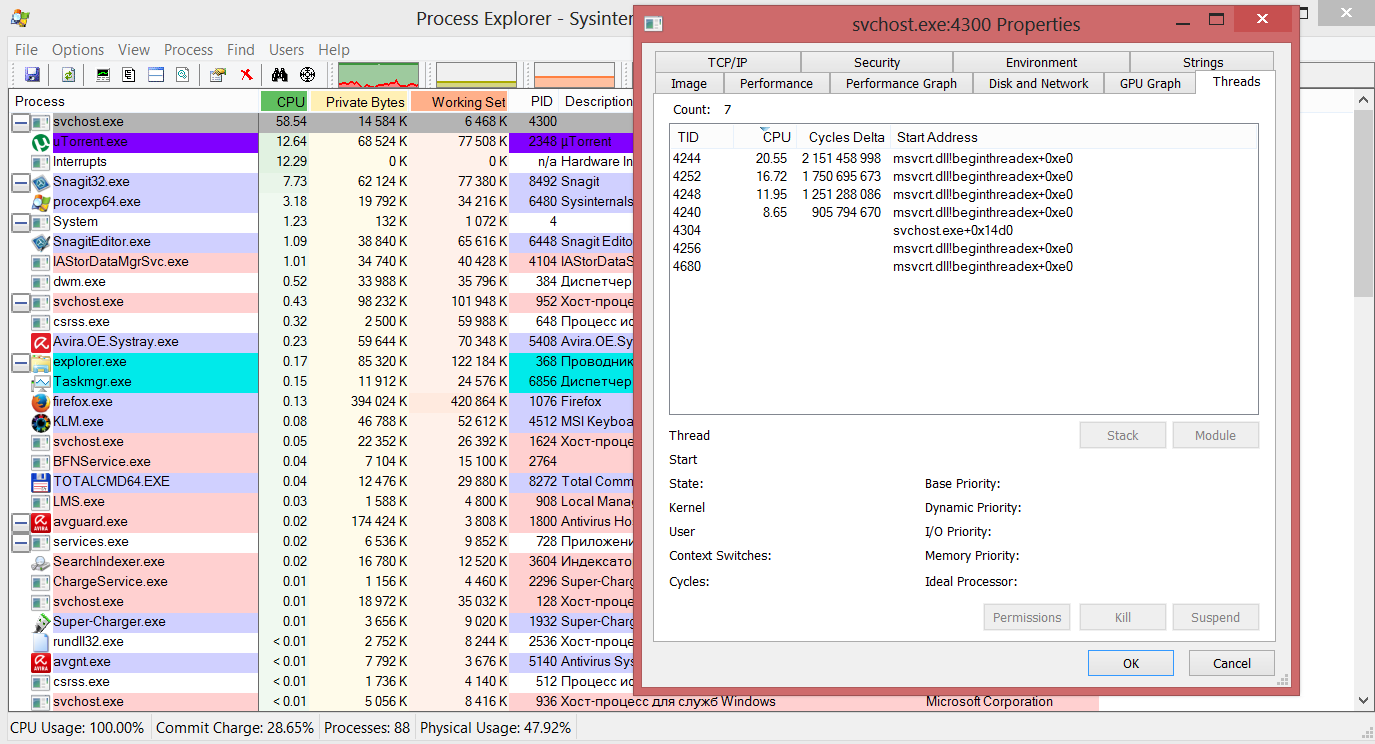
Task: Collapse the avguard.exe process tree
Action: click(x=20, y=522)
